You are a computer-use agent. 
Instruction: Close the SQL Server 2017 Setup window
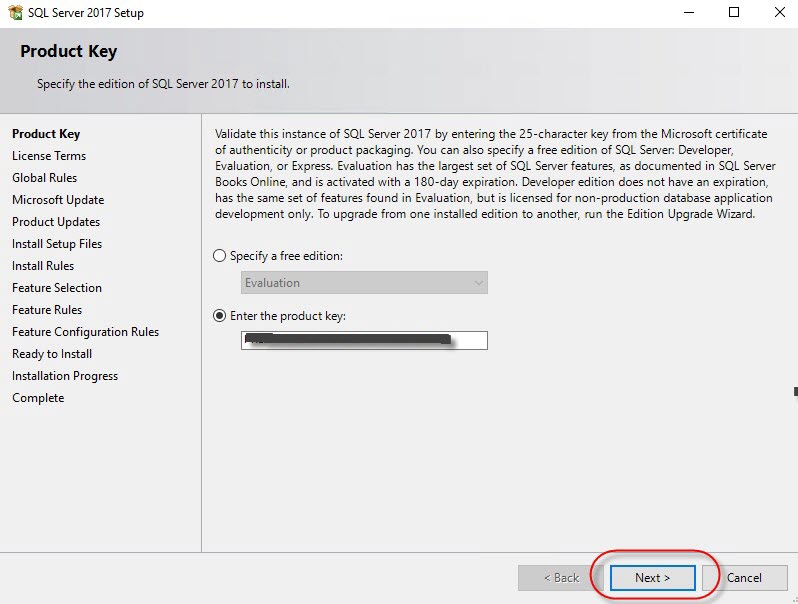tap(780, 12)
